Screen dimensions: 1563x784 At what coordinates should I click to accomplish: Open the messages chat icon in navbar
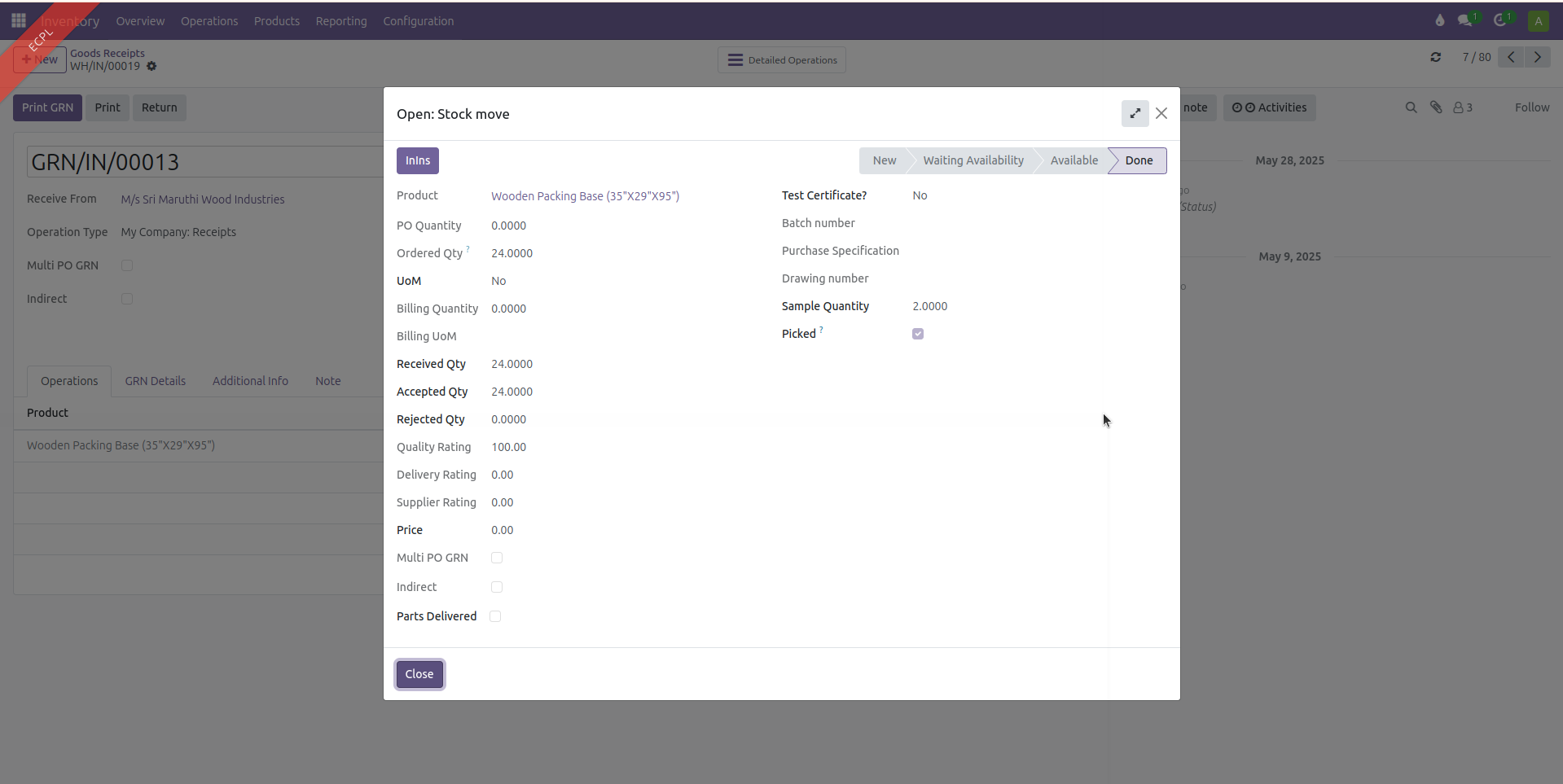[x=1465, y=20]
